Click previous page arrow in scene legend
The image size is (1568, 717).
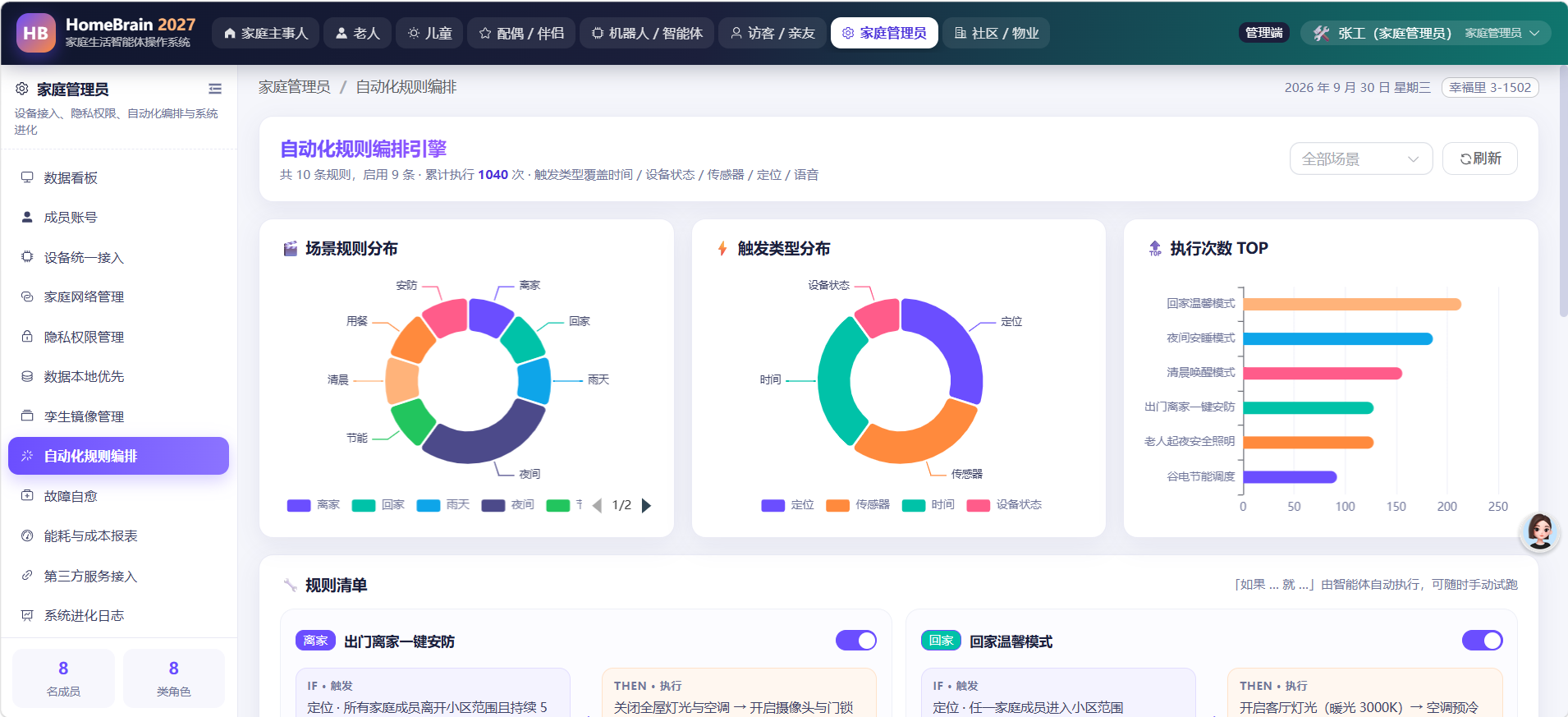click(597, 505)
